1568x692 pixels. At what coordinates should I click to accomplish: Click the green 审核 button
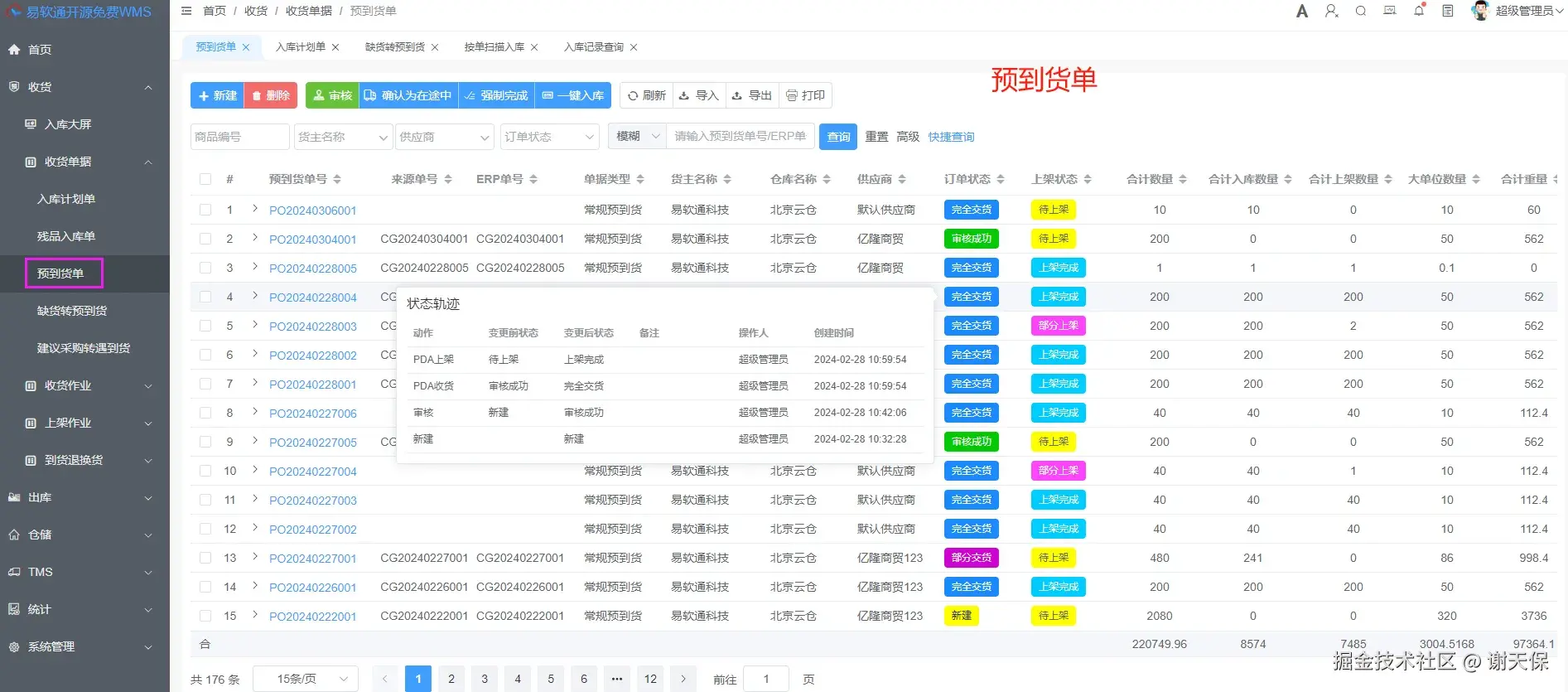pyautogui.click(x=332, y=95)
